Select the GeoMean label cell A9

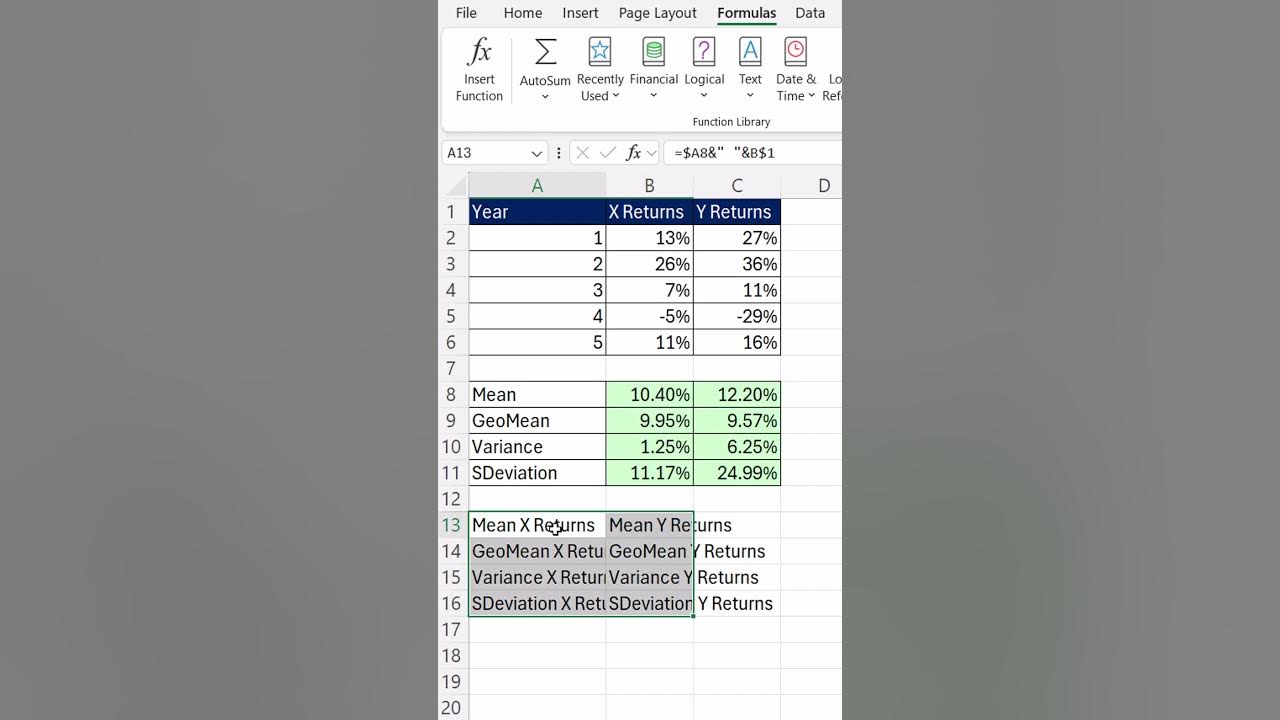pos(537,420)
